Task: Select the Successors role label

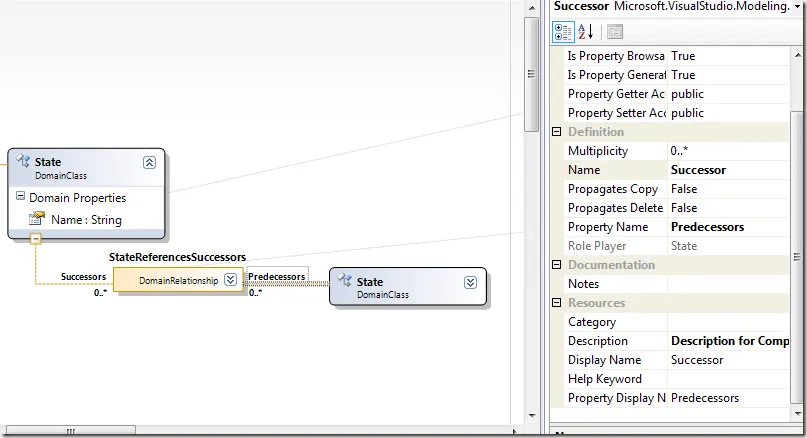Action: 83,276
